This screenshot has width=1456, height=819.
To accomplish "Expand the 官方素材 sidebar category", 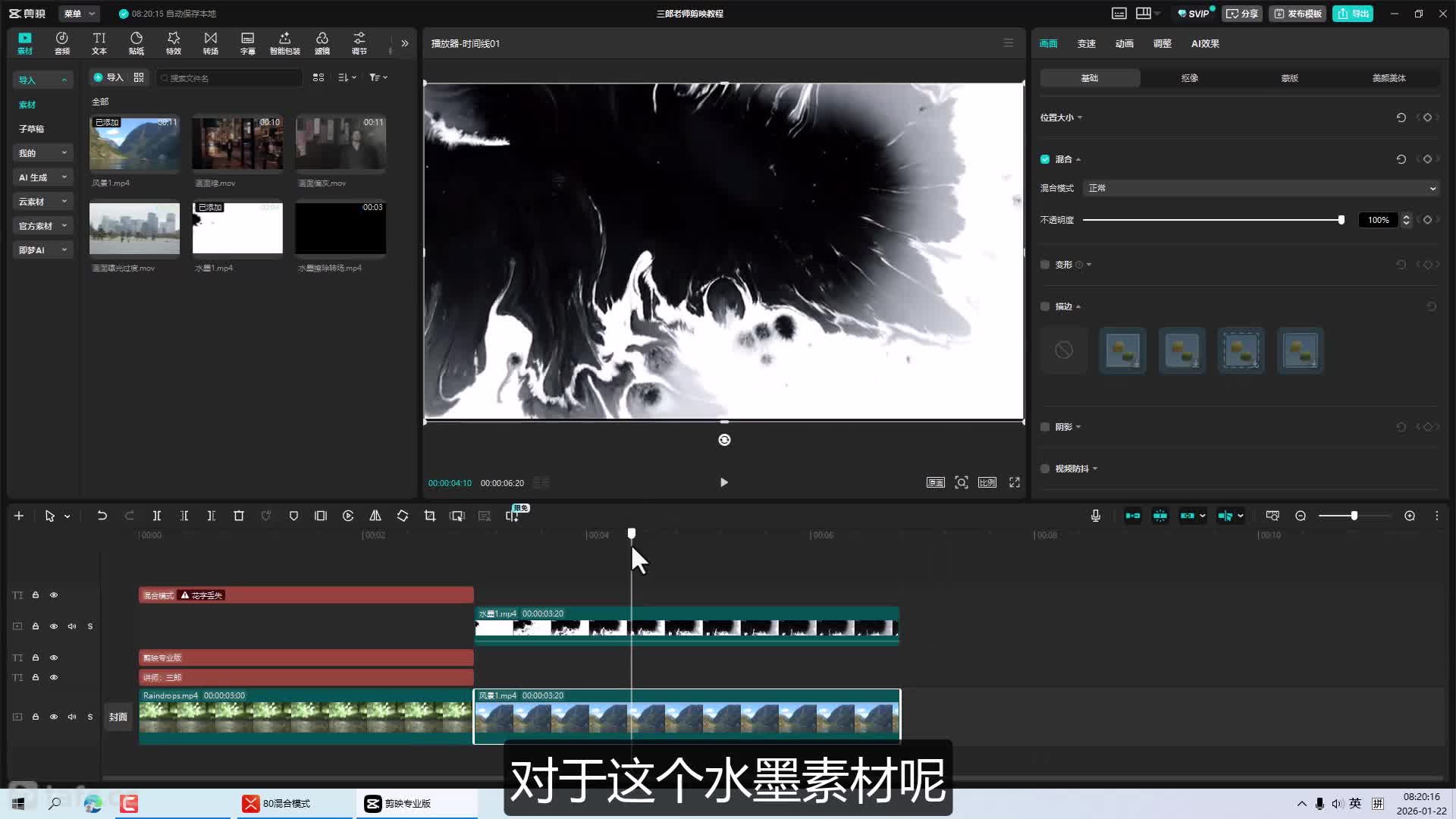I will 42,226.
